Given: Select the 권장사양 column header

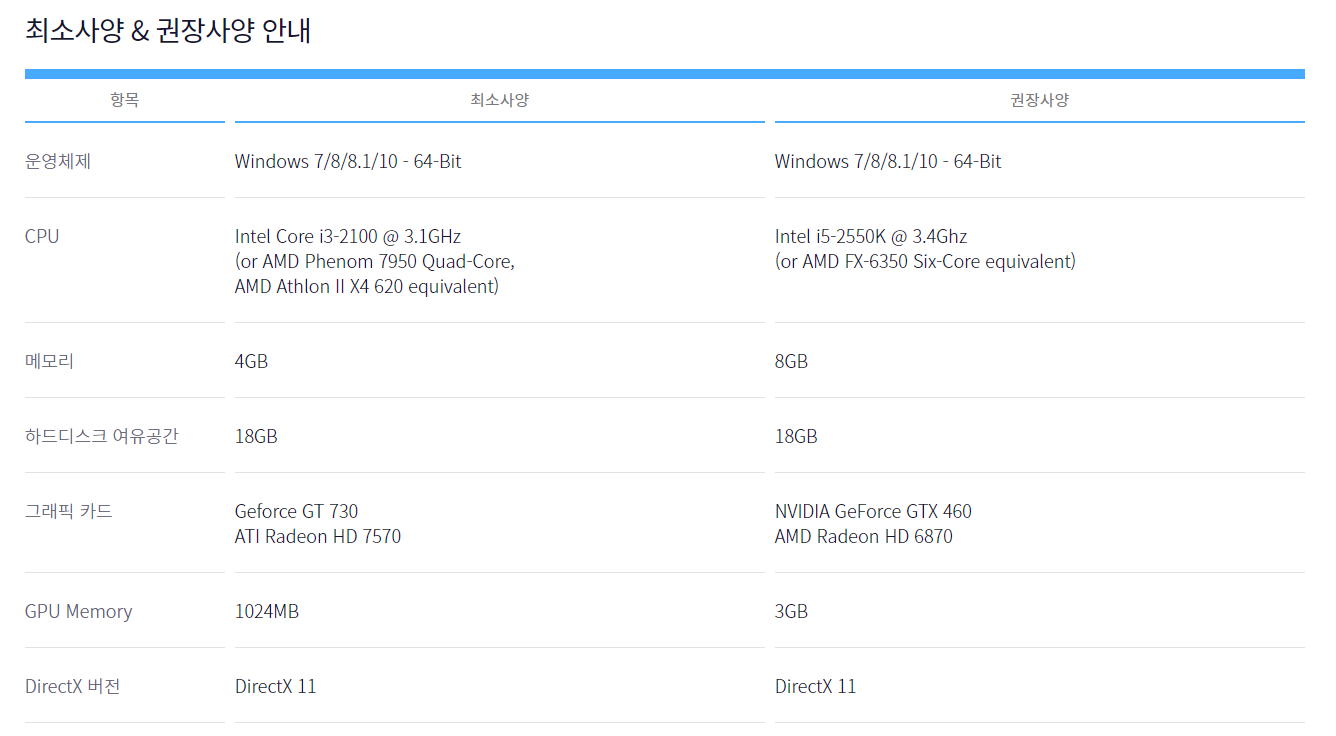Looking at the screenshot, I should tap(1040, 100).
